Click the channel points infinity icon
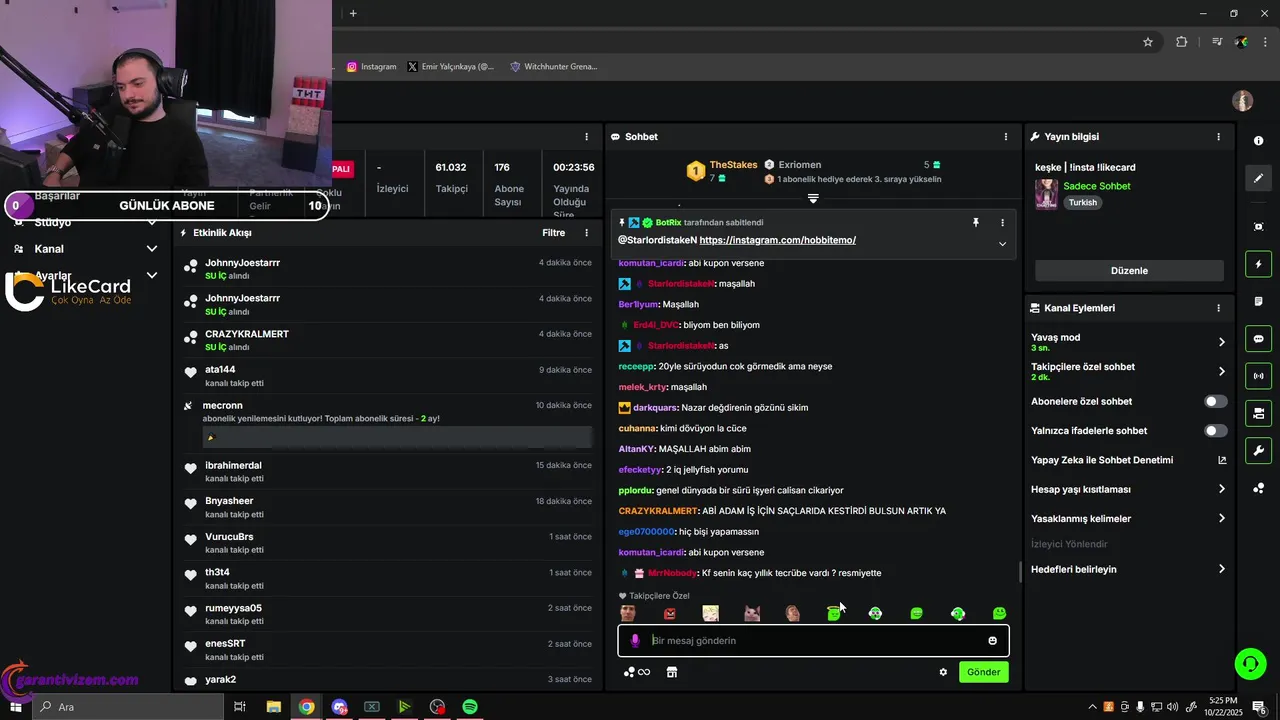 (637, 672)
